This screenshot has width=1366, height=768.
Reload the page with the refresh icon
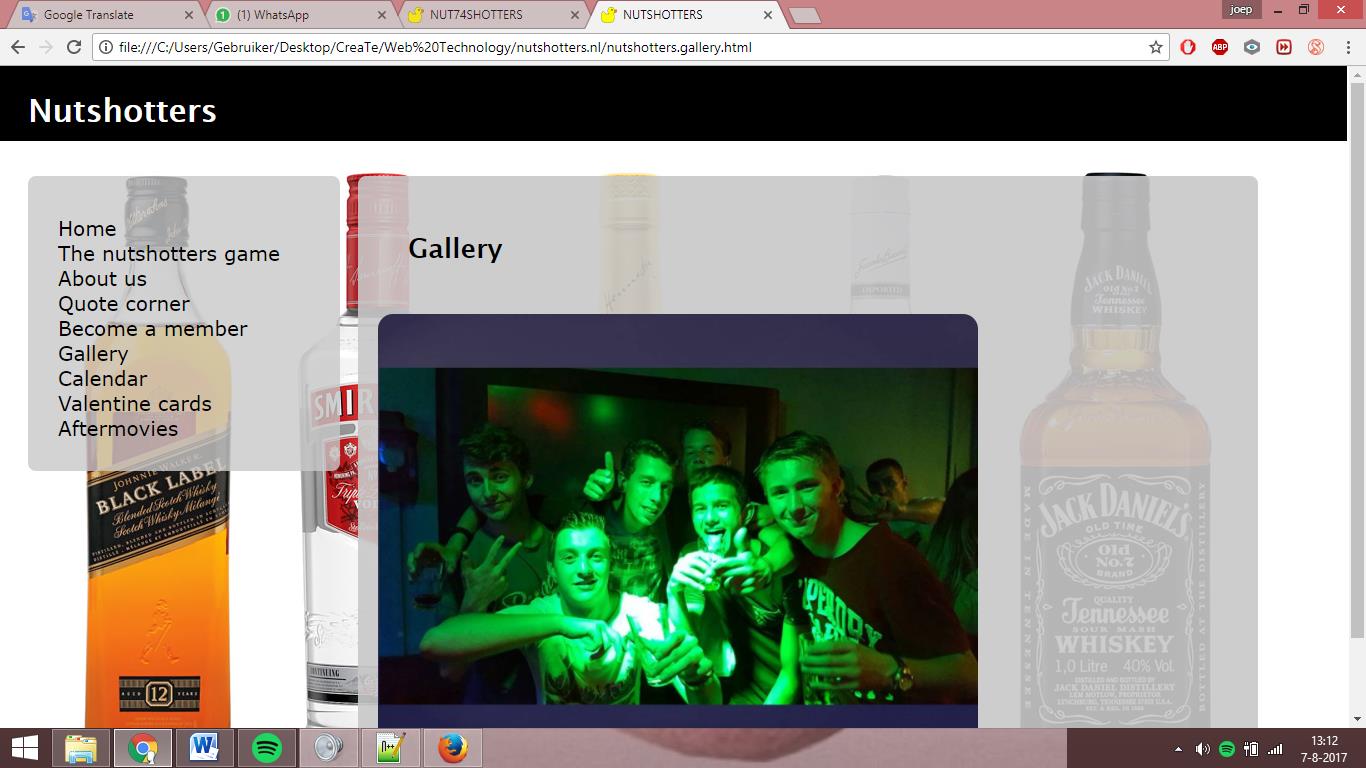tap(73, 47)
